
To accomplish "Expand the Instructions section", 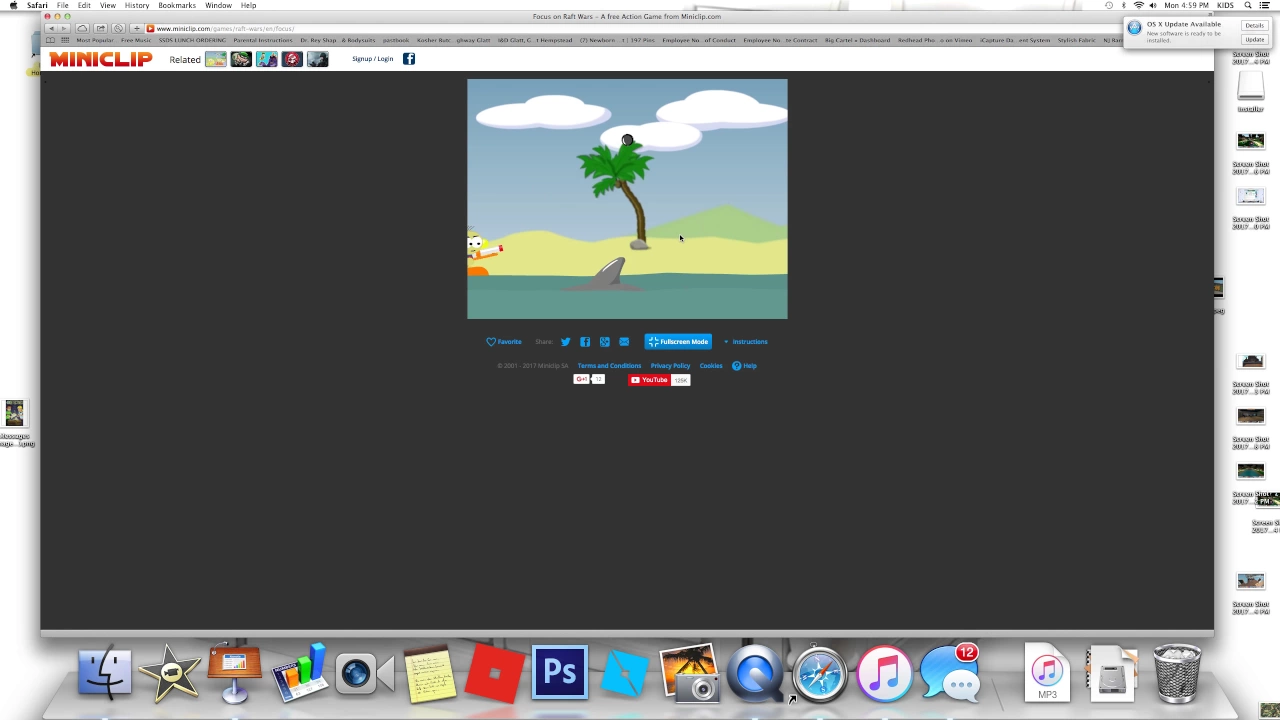I will coord(746,342).
